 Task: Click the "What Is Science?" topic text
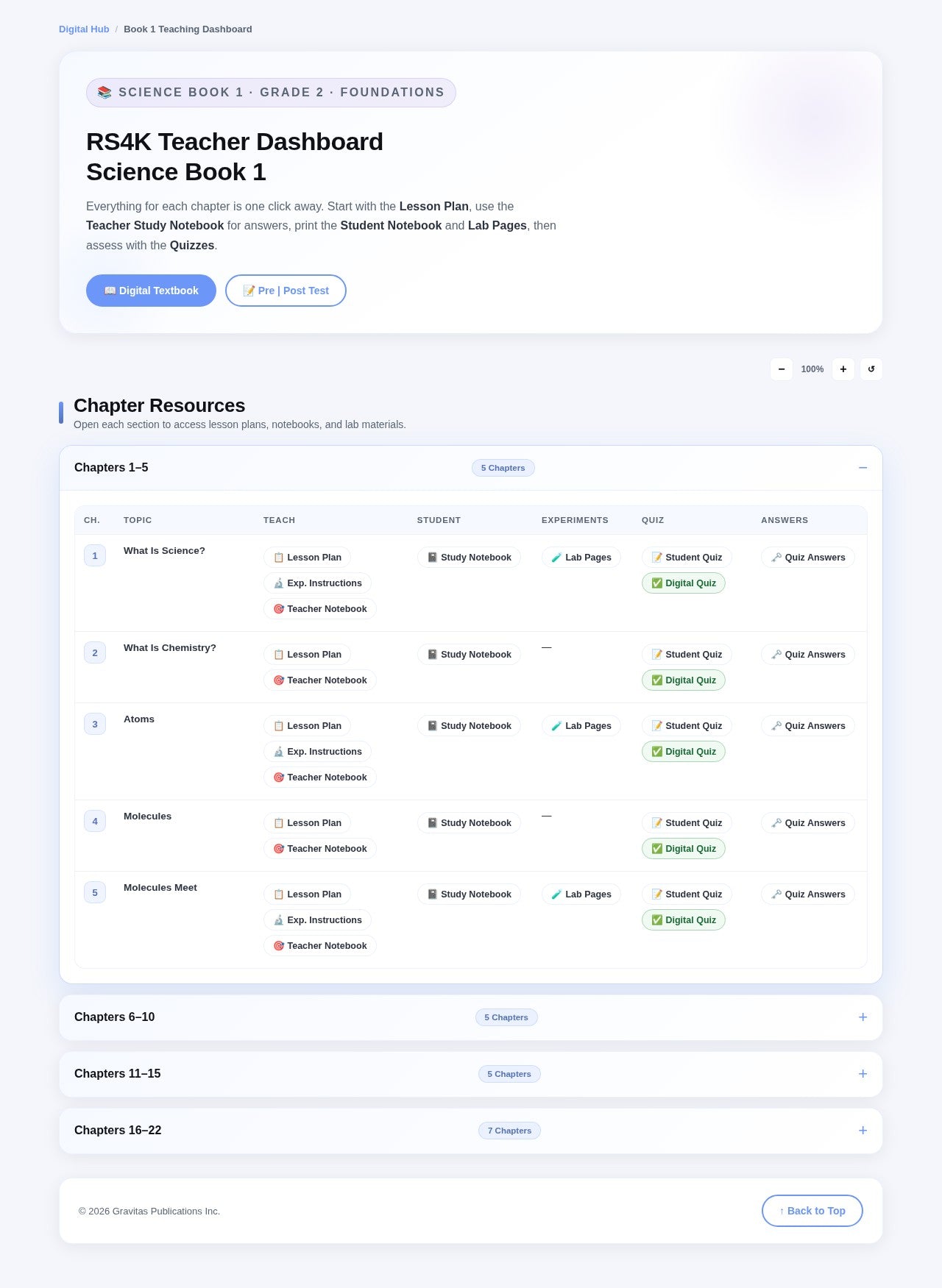pyautogui.click(x=164, y=551)
